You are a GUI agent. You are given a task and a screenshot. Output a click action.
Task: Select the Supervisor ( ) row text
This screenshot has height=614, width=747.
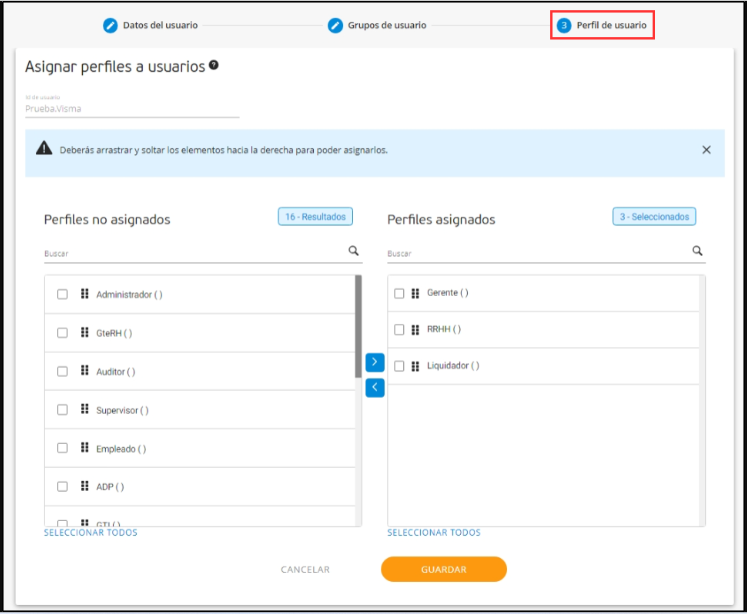(122, 410)
